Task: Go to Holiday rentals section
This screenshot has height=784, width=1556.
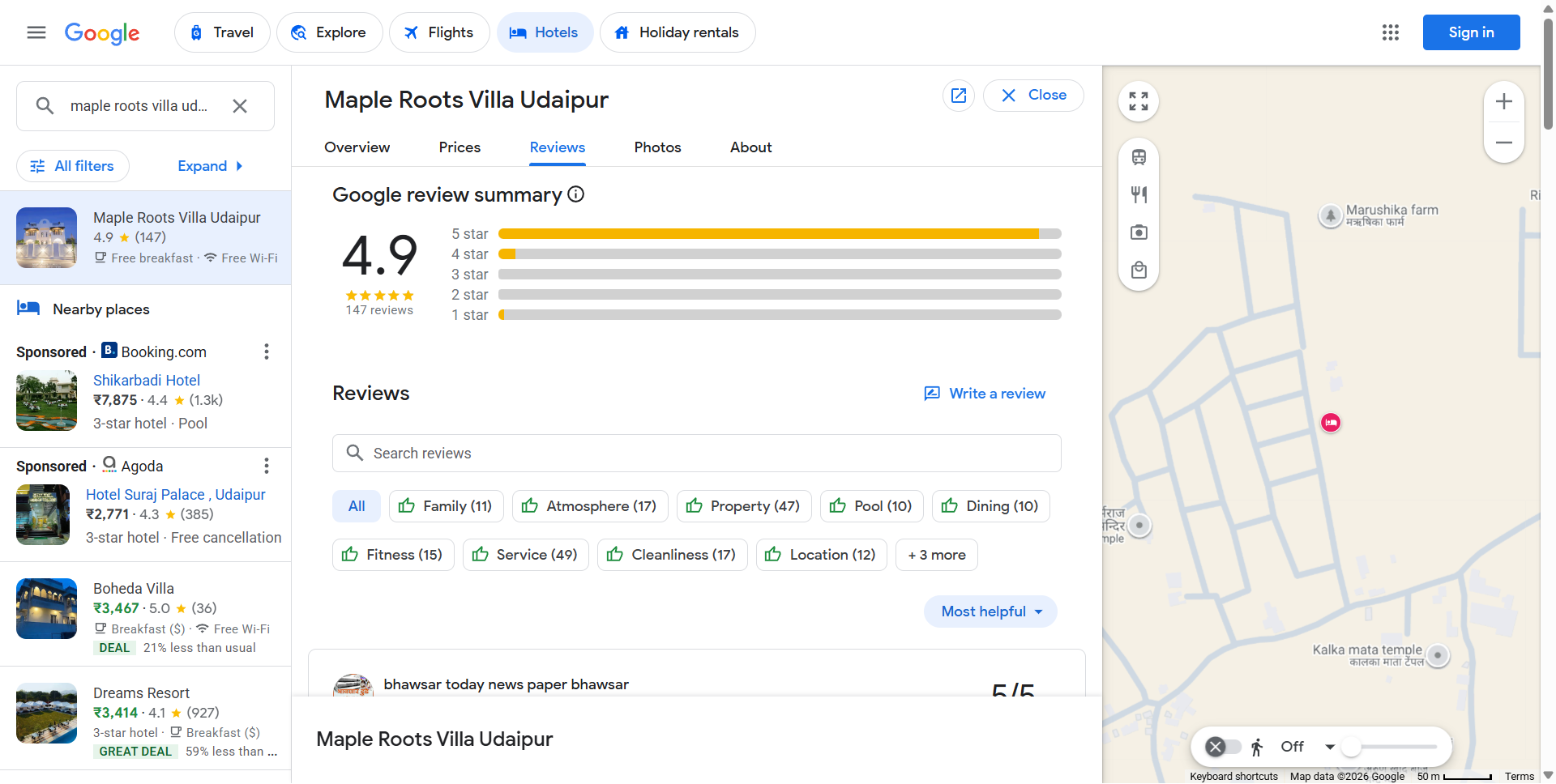Action: 678,32
